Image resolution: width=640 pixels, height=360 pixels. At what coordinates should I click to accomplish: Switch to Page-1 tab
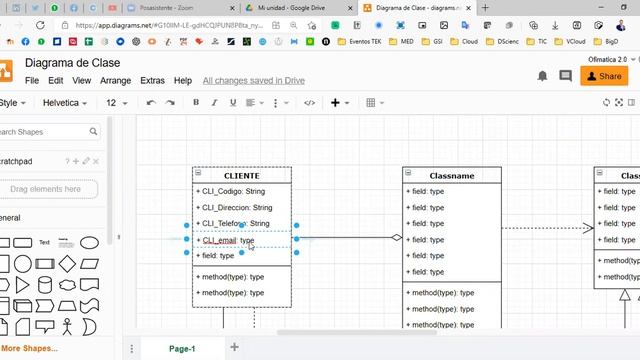182,349
